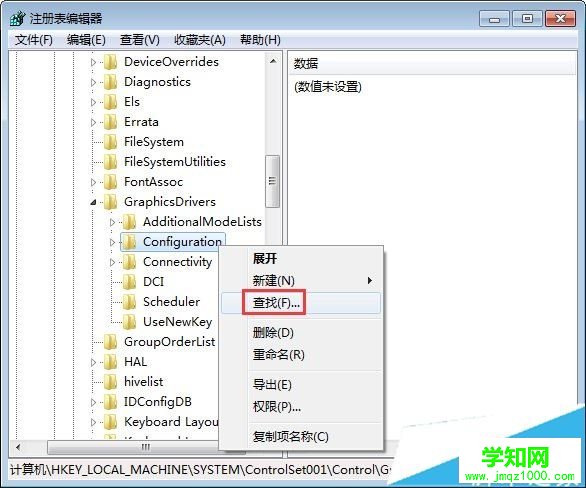The height and width of the screenshot is (488, 586).
Task: Click the Configuration folder icon
Action: click(130, 242)
